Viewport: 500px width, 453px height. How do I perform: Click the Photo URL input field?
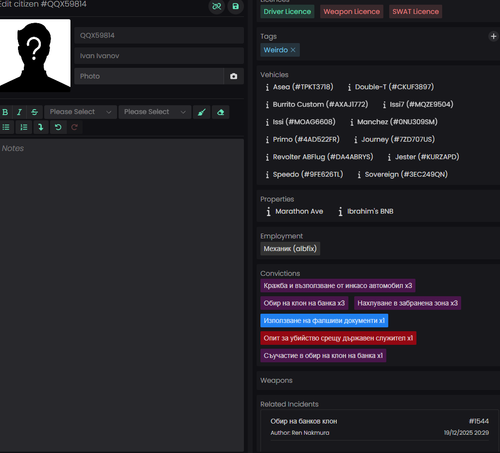pos(149,76)
